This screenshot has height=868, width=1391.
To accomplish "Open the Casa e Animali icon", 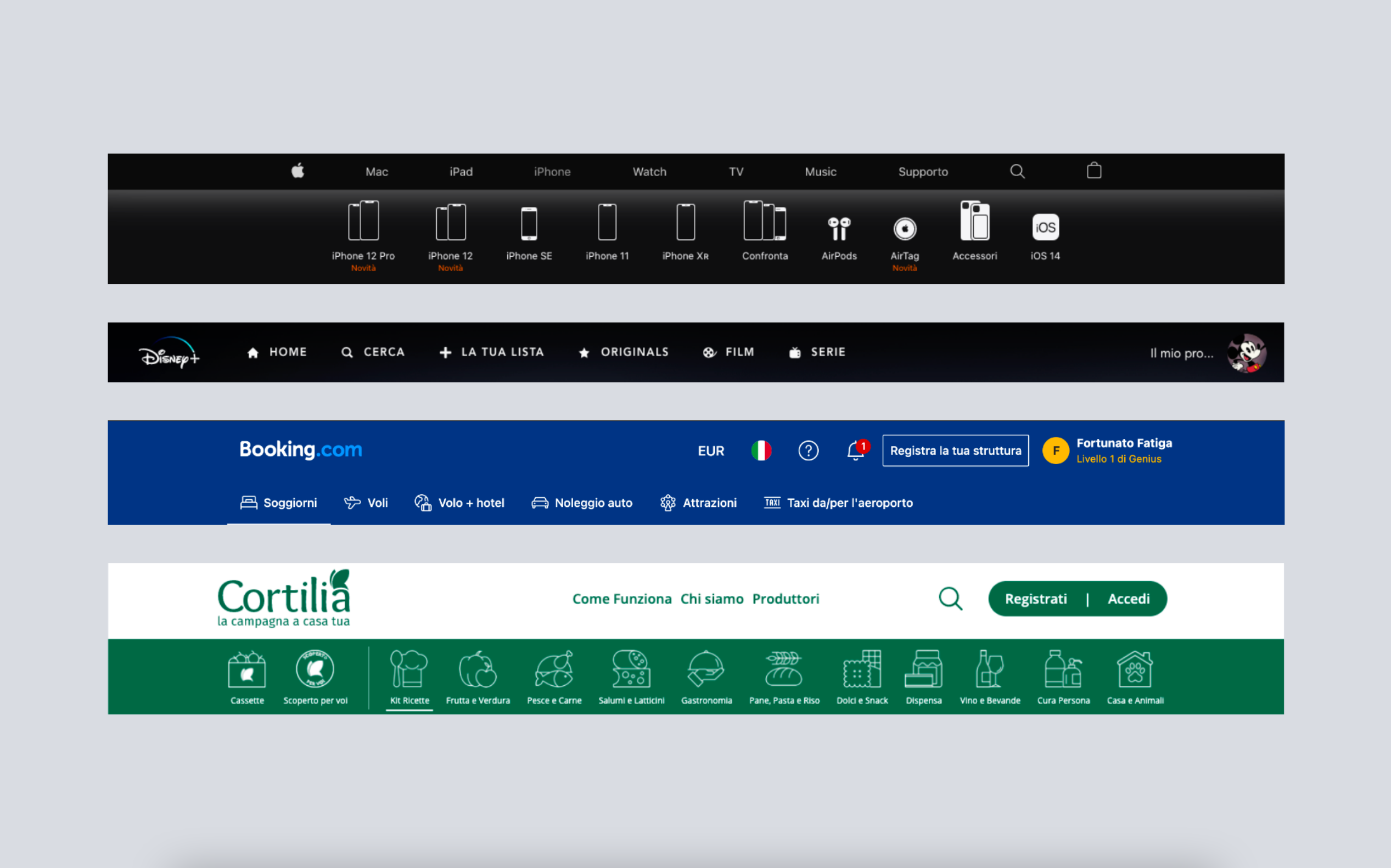I will [1135, 669].
